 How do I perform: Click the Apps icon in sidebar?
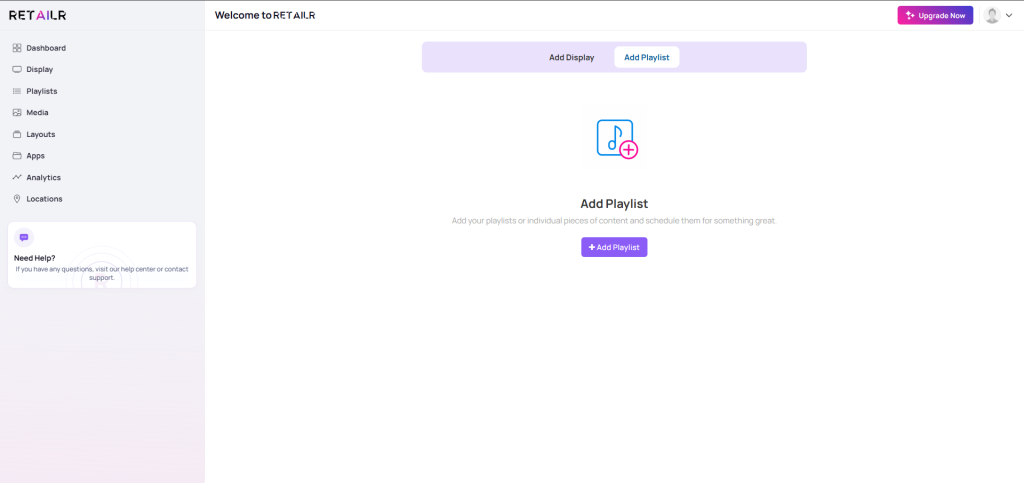tap(17, 156)
